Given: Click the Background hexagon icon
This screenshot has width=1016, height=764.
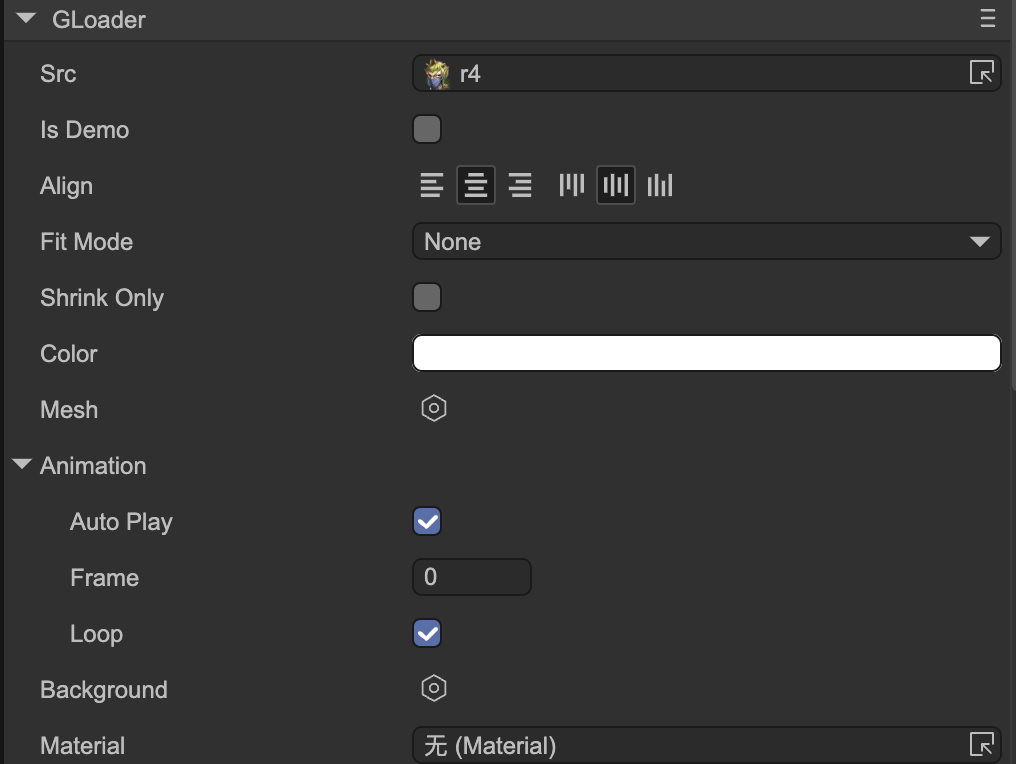Looking at the screenshot, I should [x=433, y=688].
